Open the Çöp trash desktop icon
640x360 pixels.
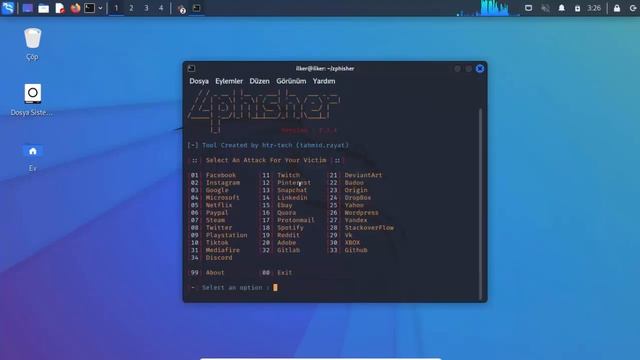[32, 44]
